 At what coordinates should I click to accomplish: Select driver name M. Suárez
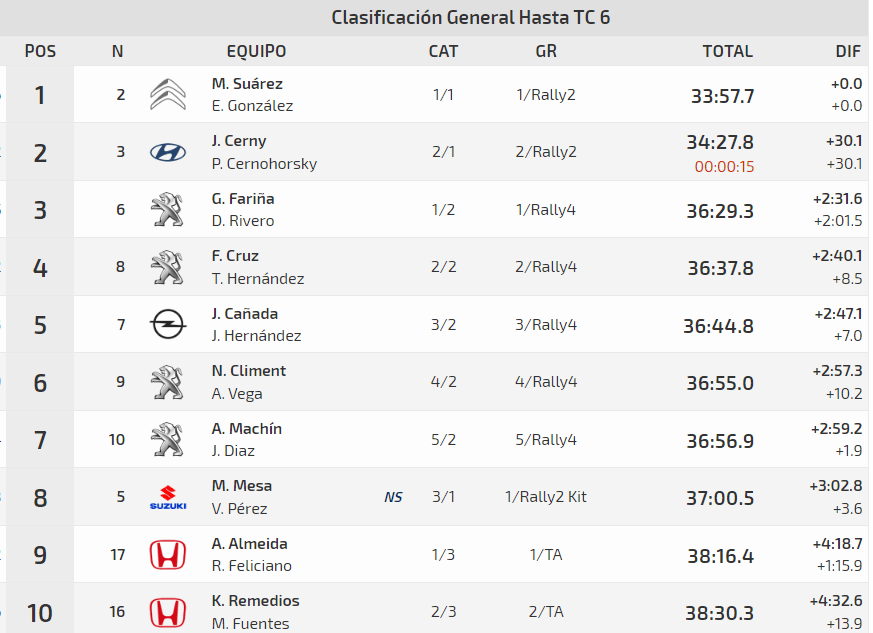coord(247,84)
